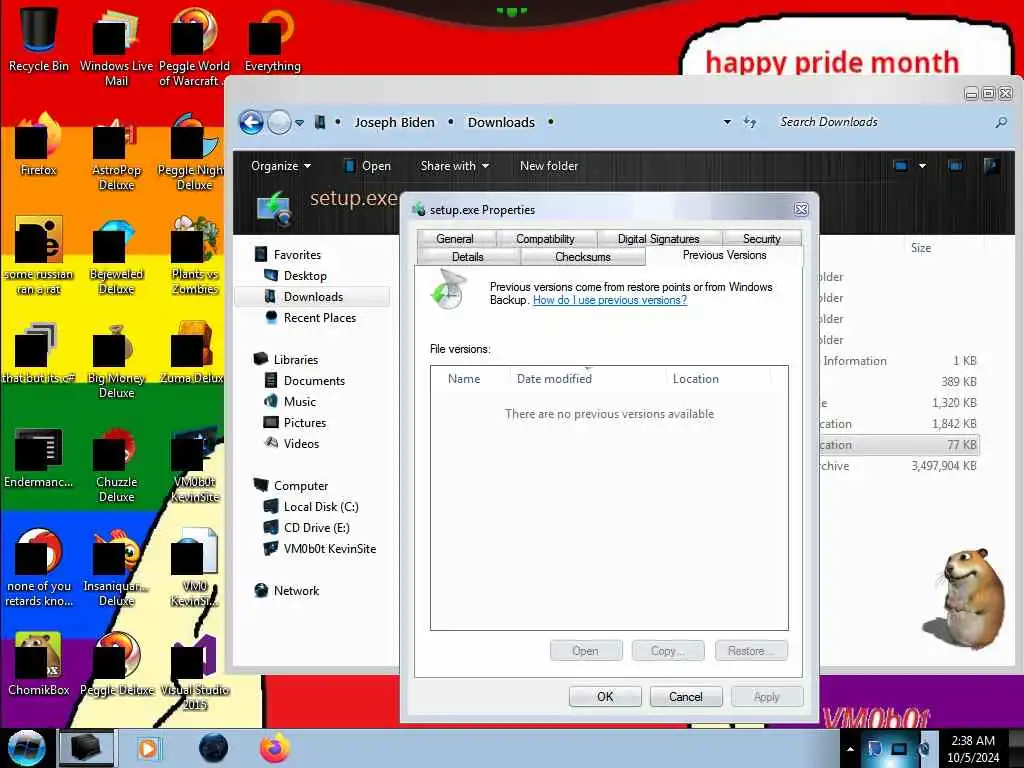
Task: Click the Downloads breadcrumb segment
Action: click(501, 122)
